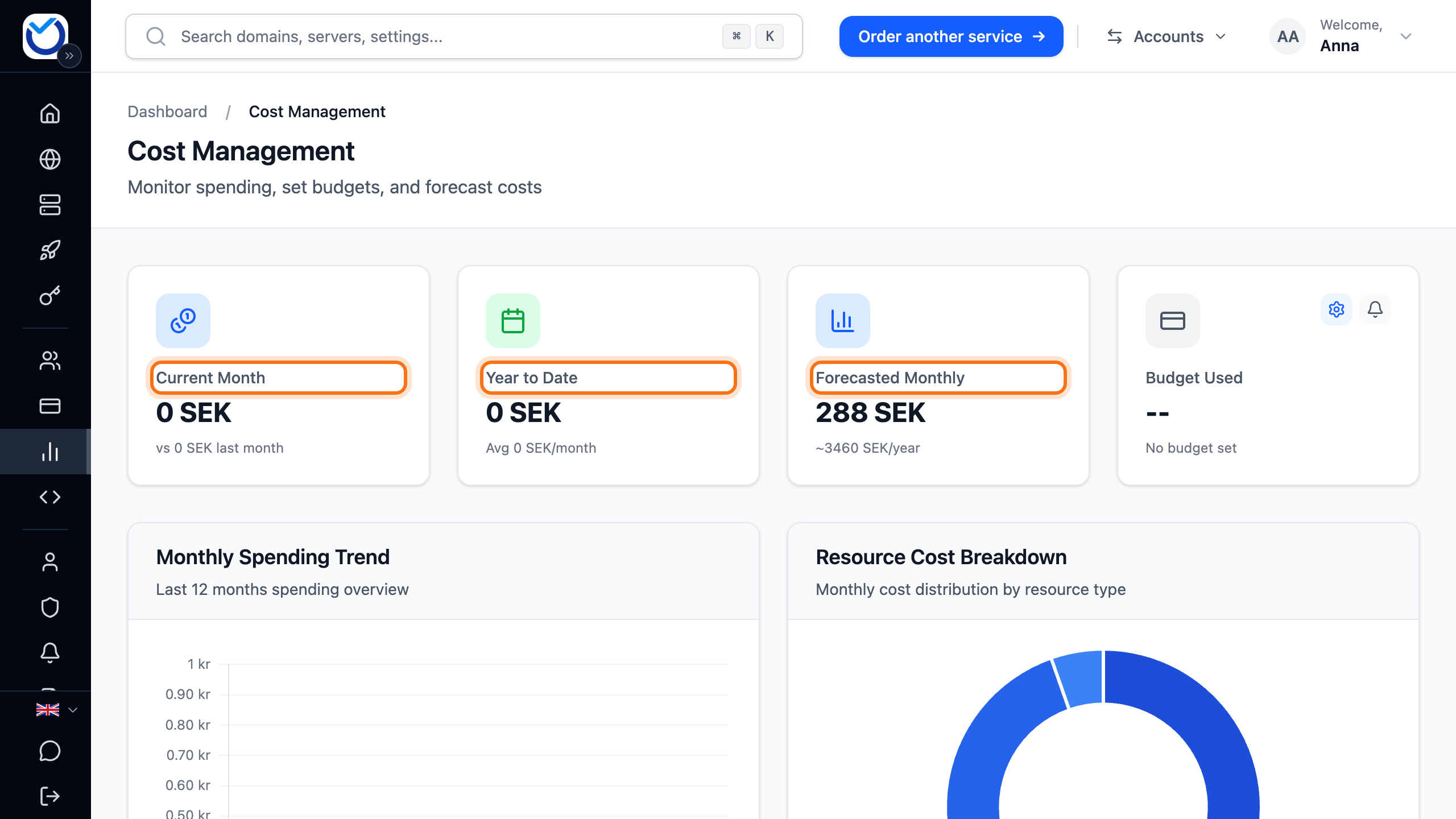1456x819 pixels.
Task: Click the budget alerts bell icon
Action: (1375, 309)
